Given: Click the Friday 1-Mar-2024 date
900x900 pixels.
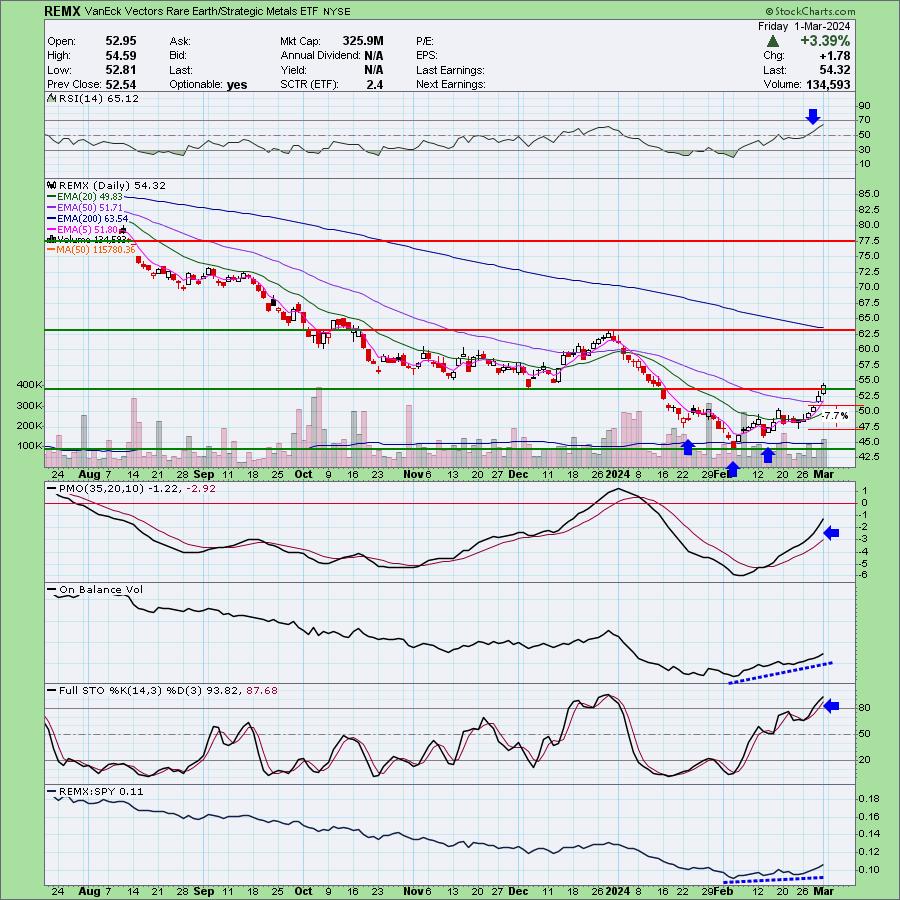Looking at the screenshot, I should tap(804, 26).
